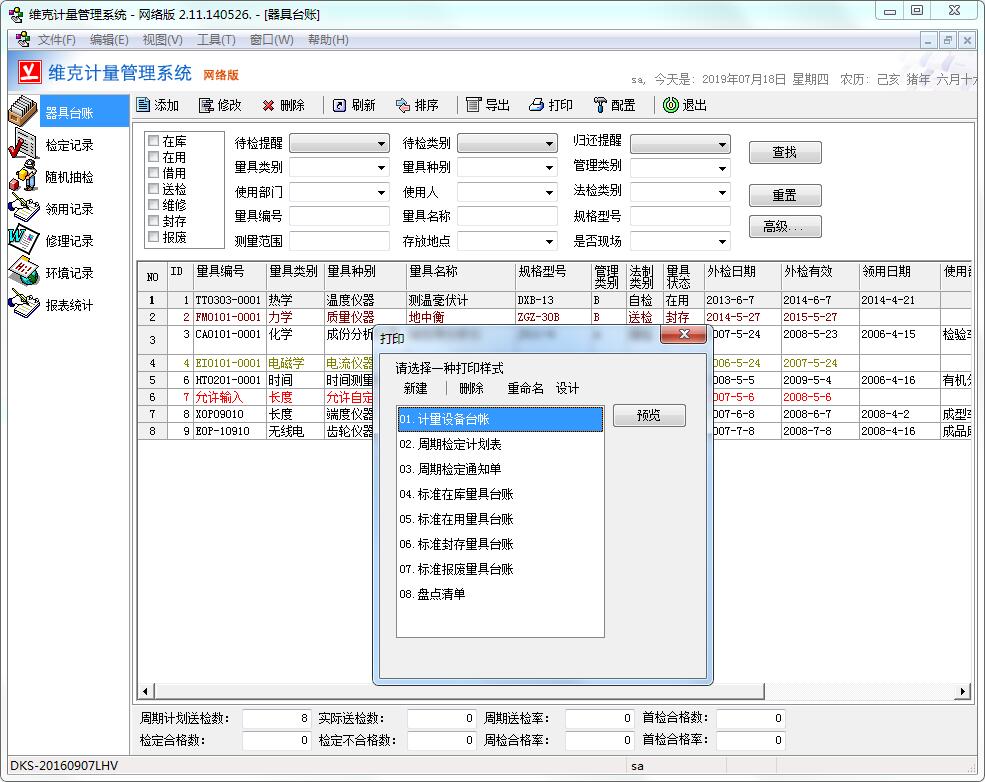Click the 高级... button
Image resolution: width=985 pixels, height=782 pixels.
[x=785, y=226]
